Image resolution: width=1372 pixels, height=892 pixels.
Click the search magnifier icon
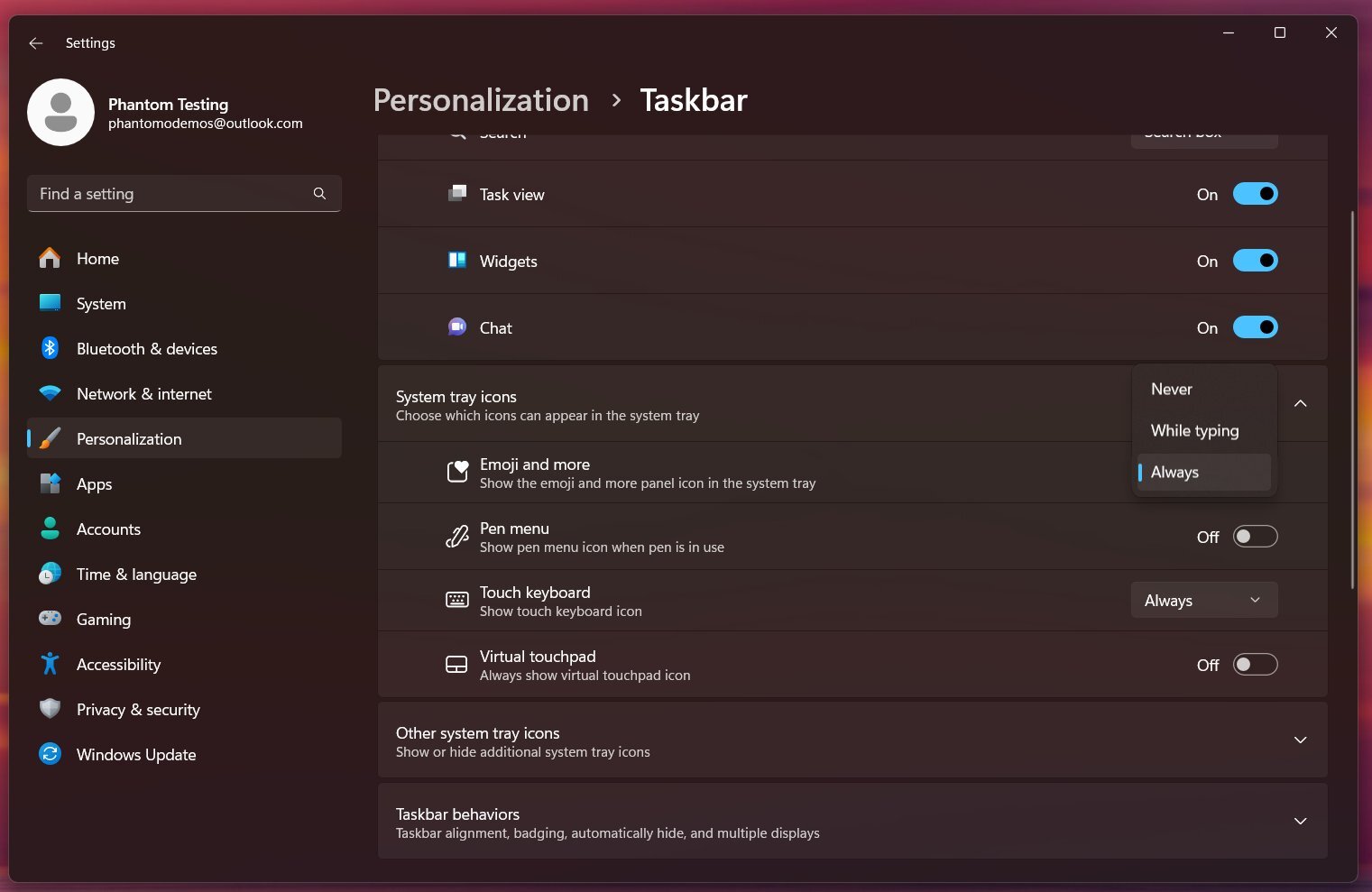[319, 194]
